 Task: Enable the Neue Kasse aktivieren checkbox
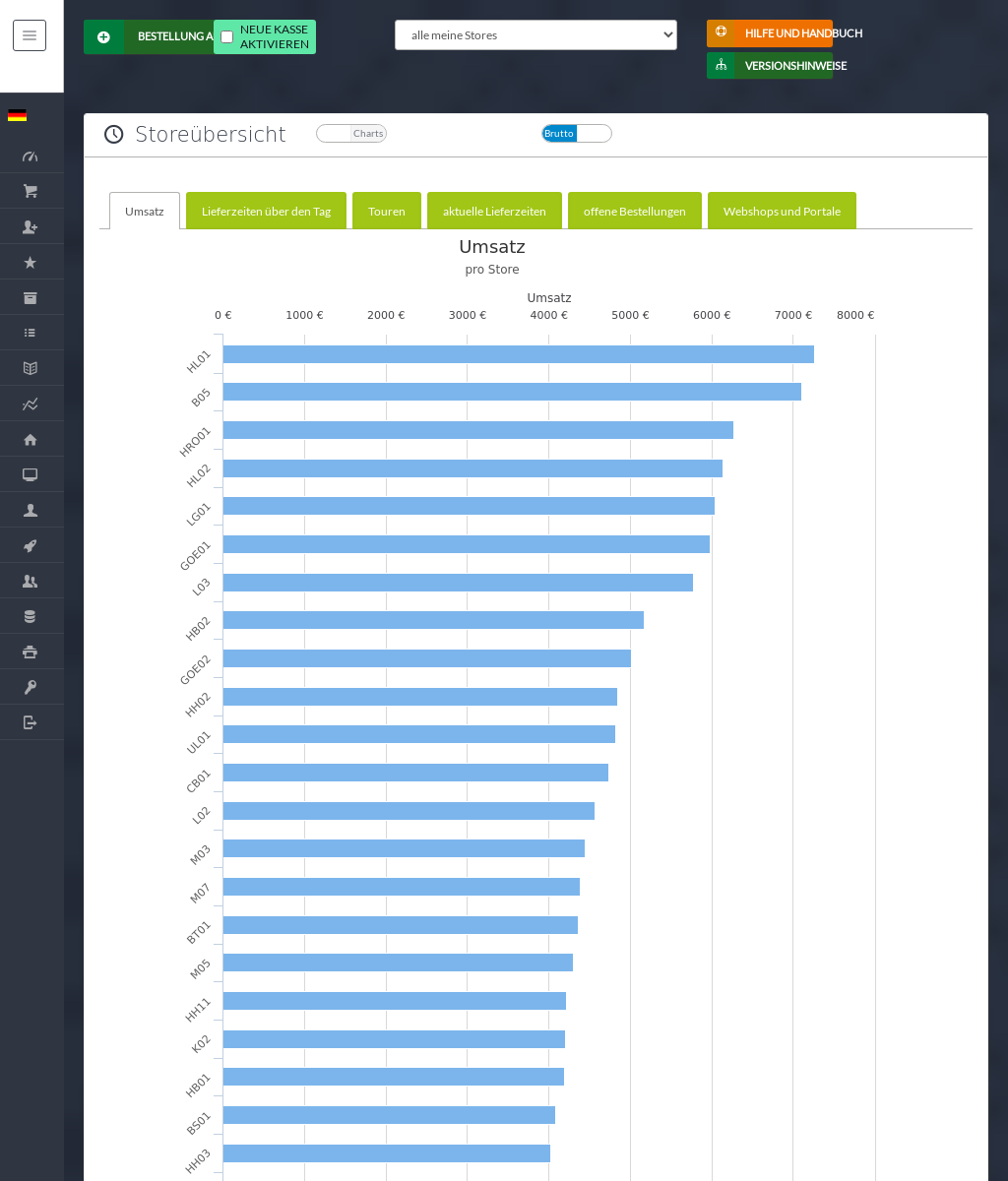(227, 37)
